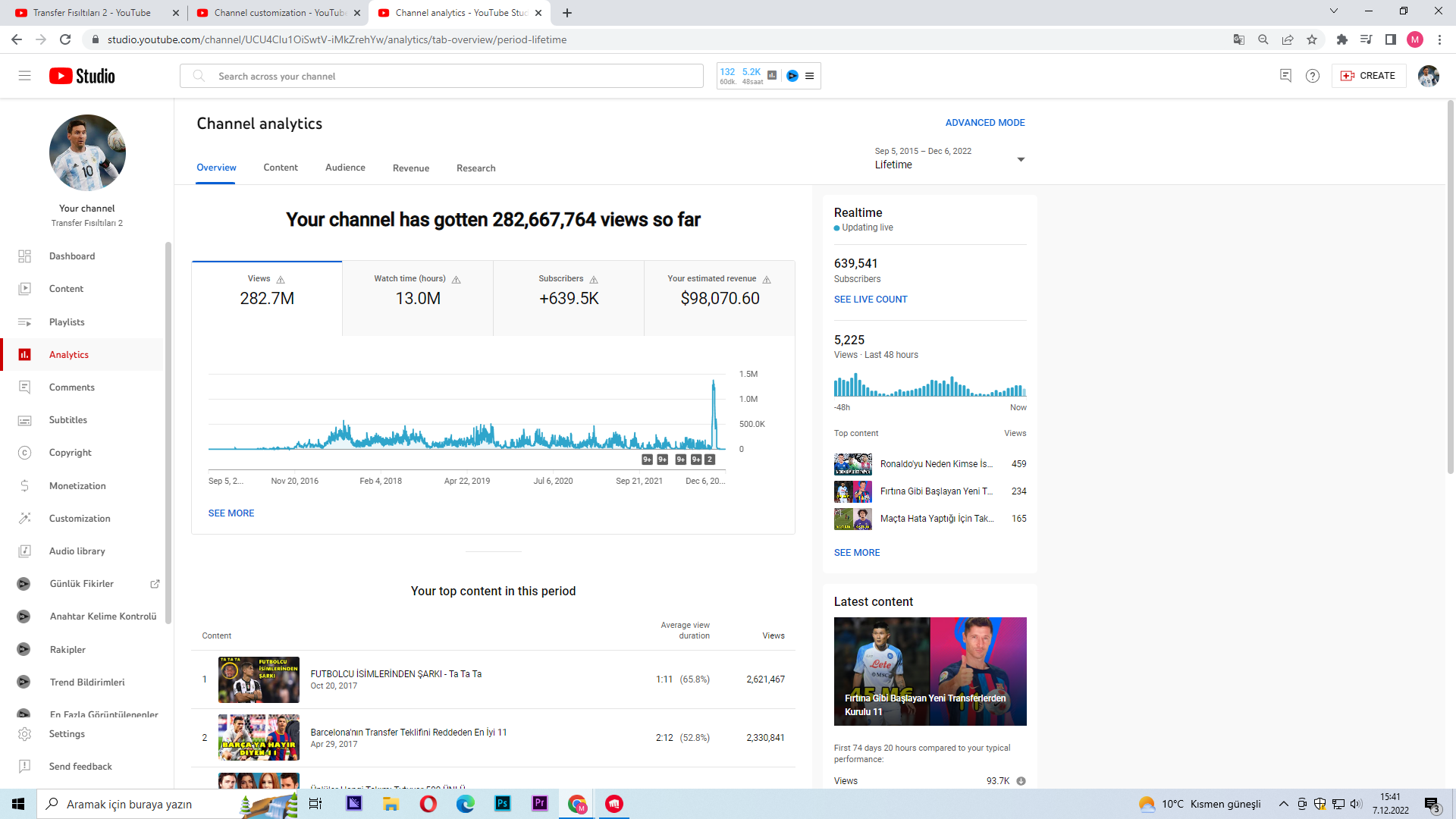
Task: Click the Windows taskbar search box
Action: 168,804
